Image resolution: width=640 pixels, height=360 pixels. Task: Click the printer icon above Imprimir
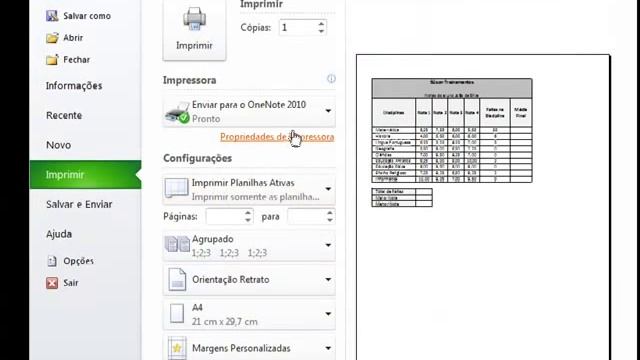194,19
